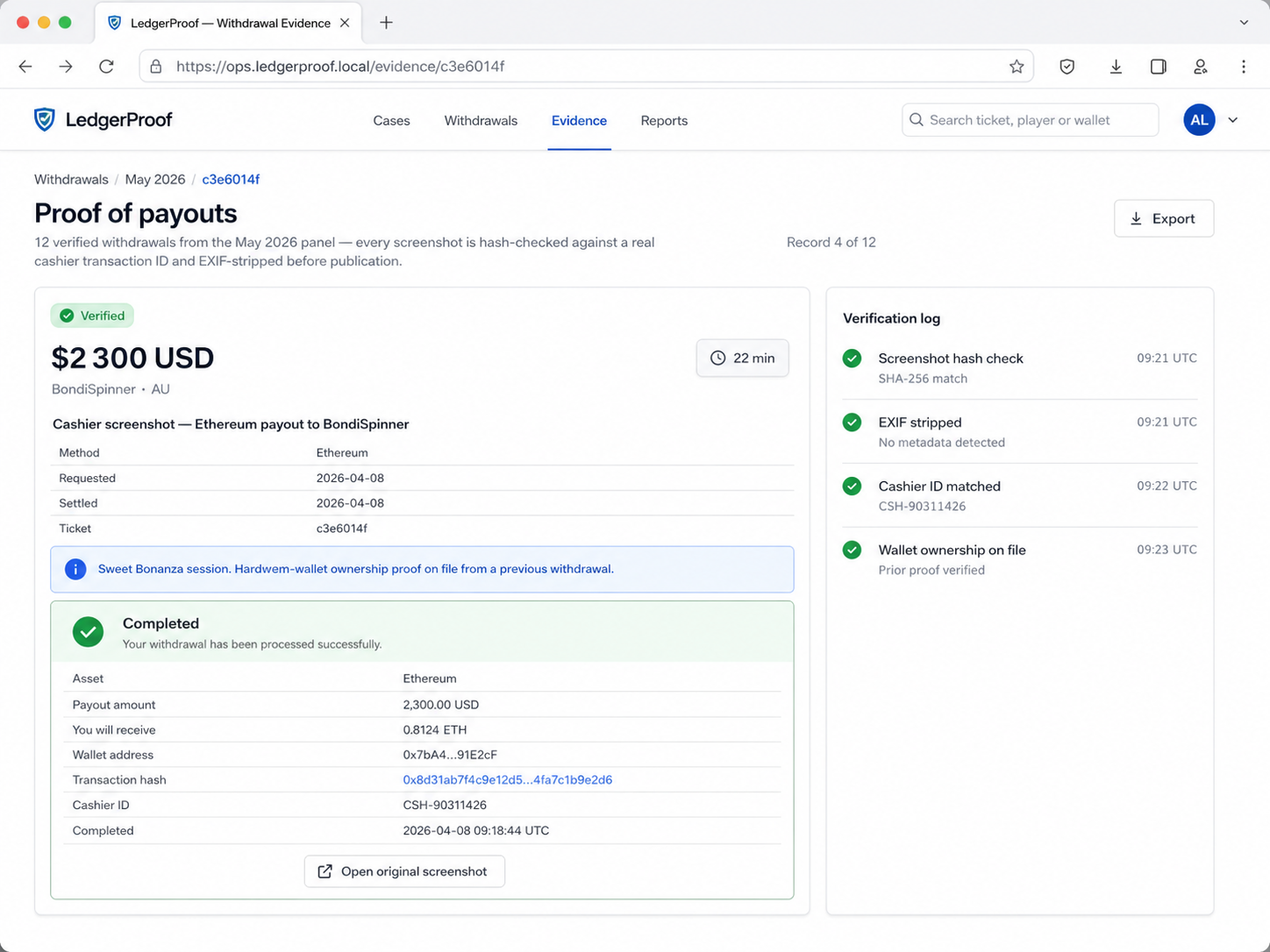The image size is (1270, 952).
Task: Expand the account dropdown chevron beside AL
Action: [x=1232, y=120]
